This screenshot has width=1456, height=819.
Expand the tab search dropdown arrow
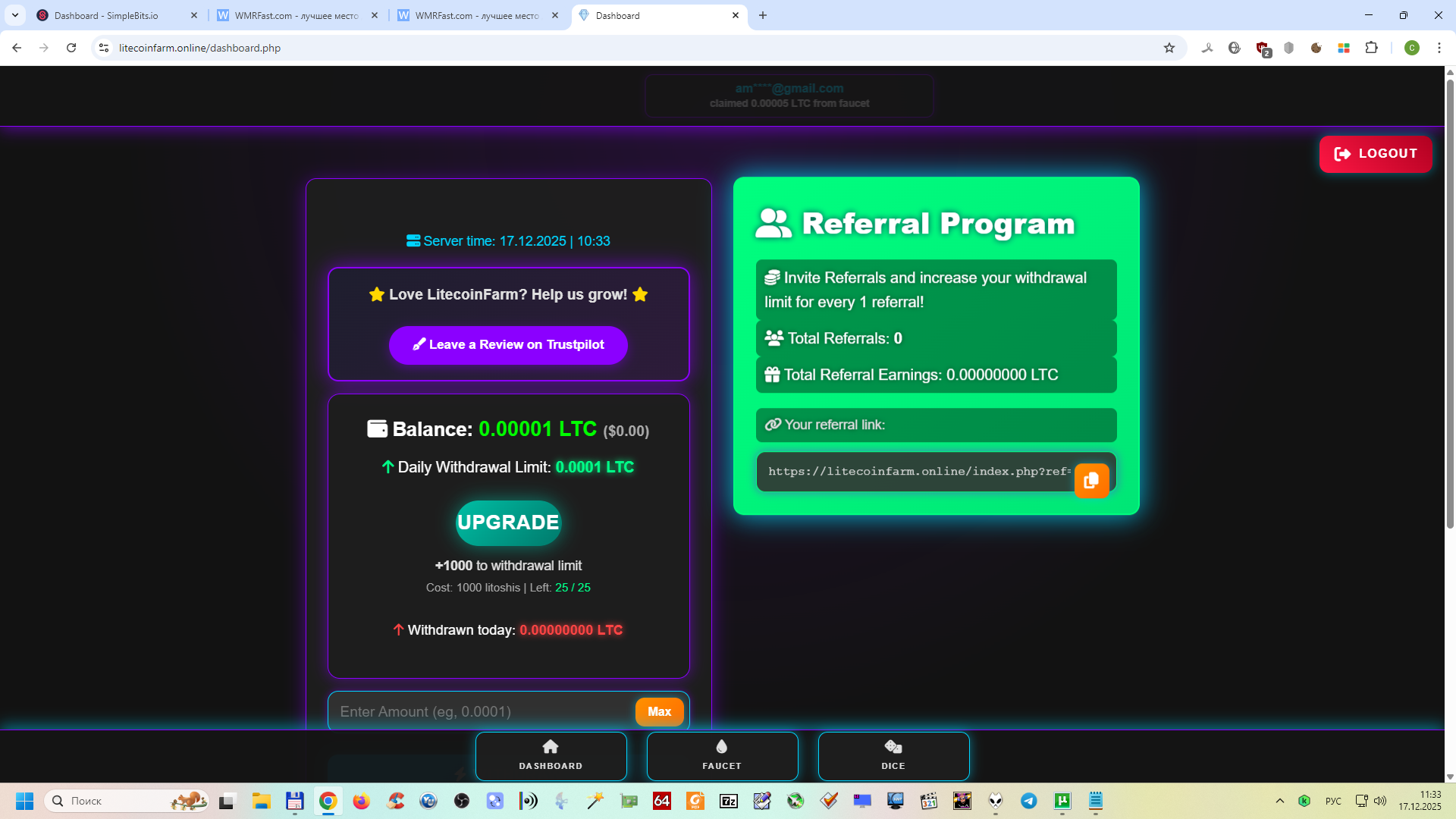pyautogui.click(x=15, y=15)
